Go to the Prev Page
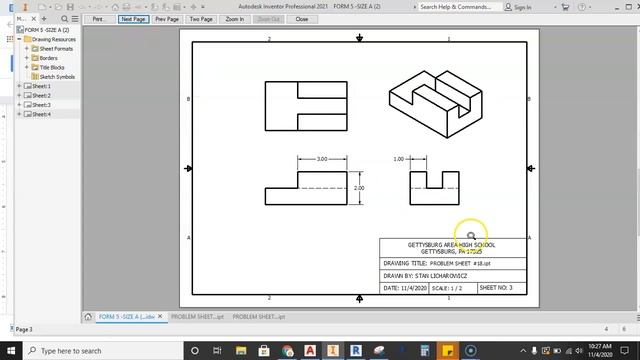This screenshot has height=360, width=640. pos(167,19)
